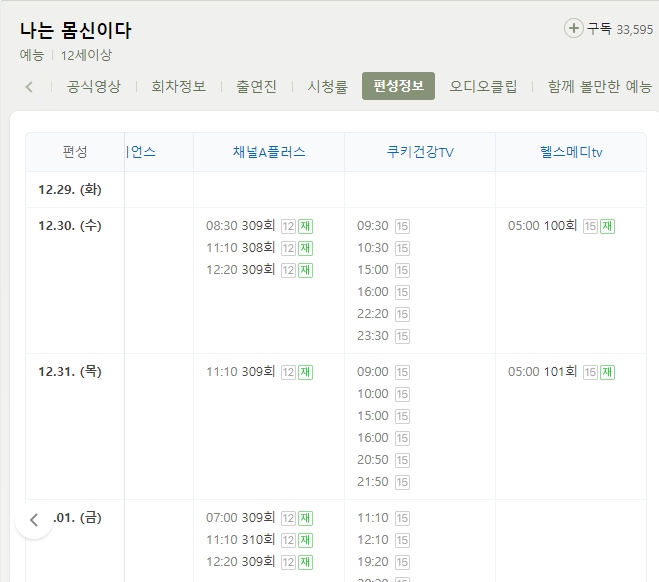Click the 09:30 쿠키건강TV time slot
Viewport: 659px width, 582px height.
[373, 226]
